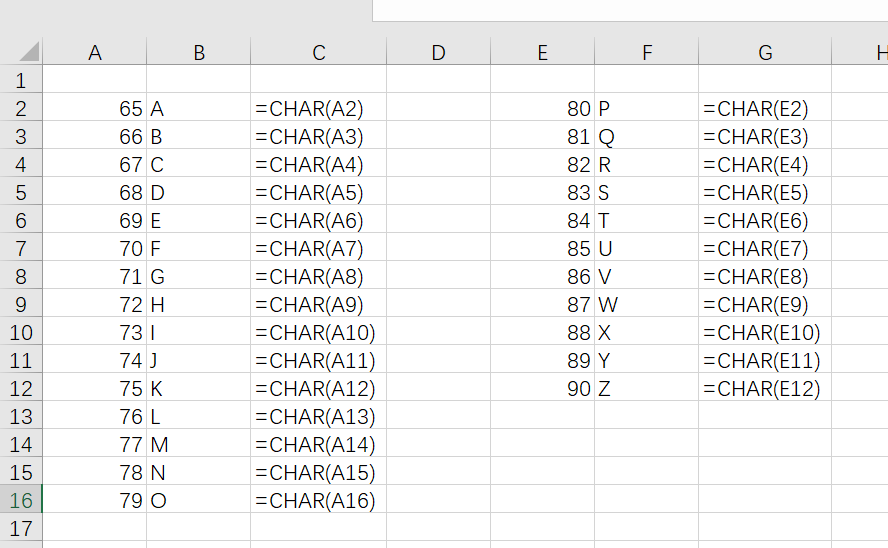Viewport: 888px width, 548px height.
Task: Select column G header
Action: click(x=765, y=52)
